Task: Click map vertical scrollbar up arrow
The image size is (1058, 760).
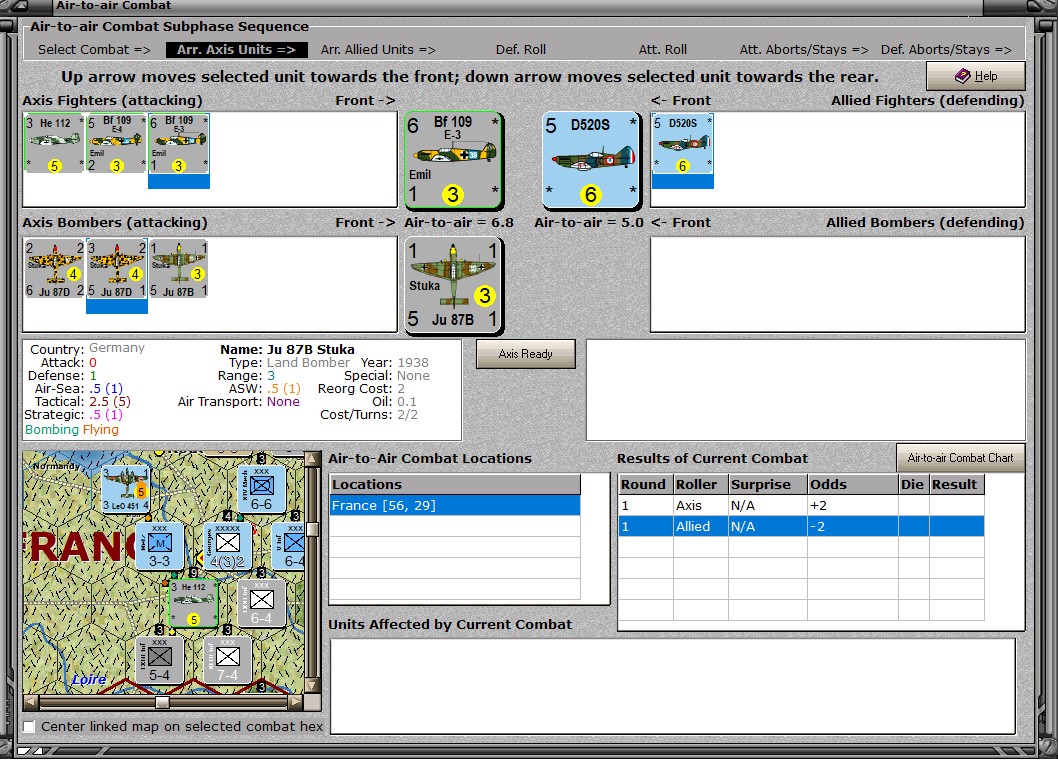Action: (312, 459)
